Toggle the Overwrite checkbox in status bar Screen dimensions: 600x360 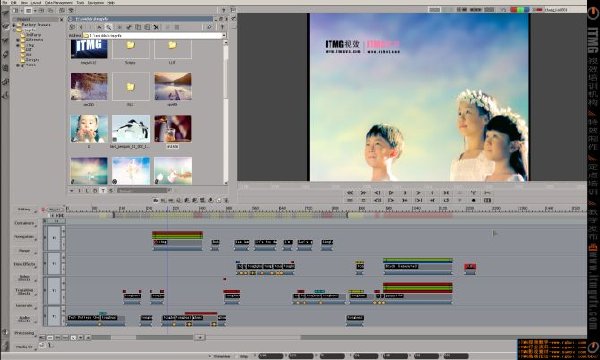click(x=210, y=356)
